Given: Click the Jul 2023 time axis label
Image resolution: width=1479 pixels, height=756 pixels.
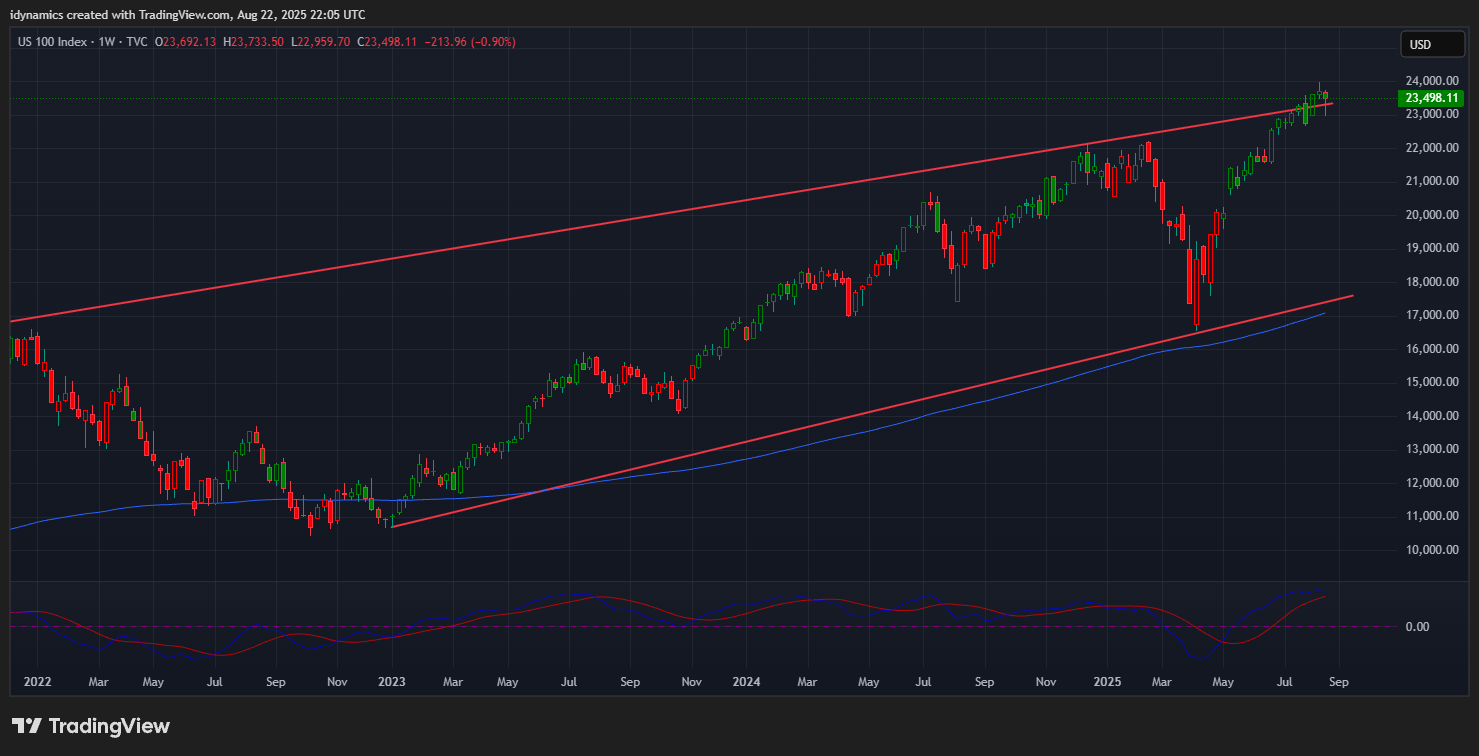Looking at the screenshot, I should click(570, 682).
